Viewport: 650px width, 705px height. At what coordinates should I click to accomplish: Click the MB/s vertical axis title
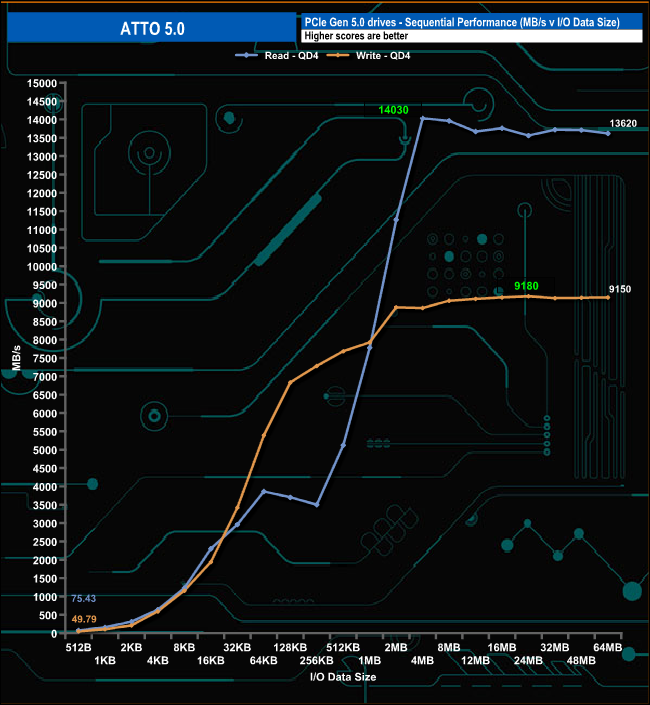coord(18,358)
